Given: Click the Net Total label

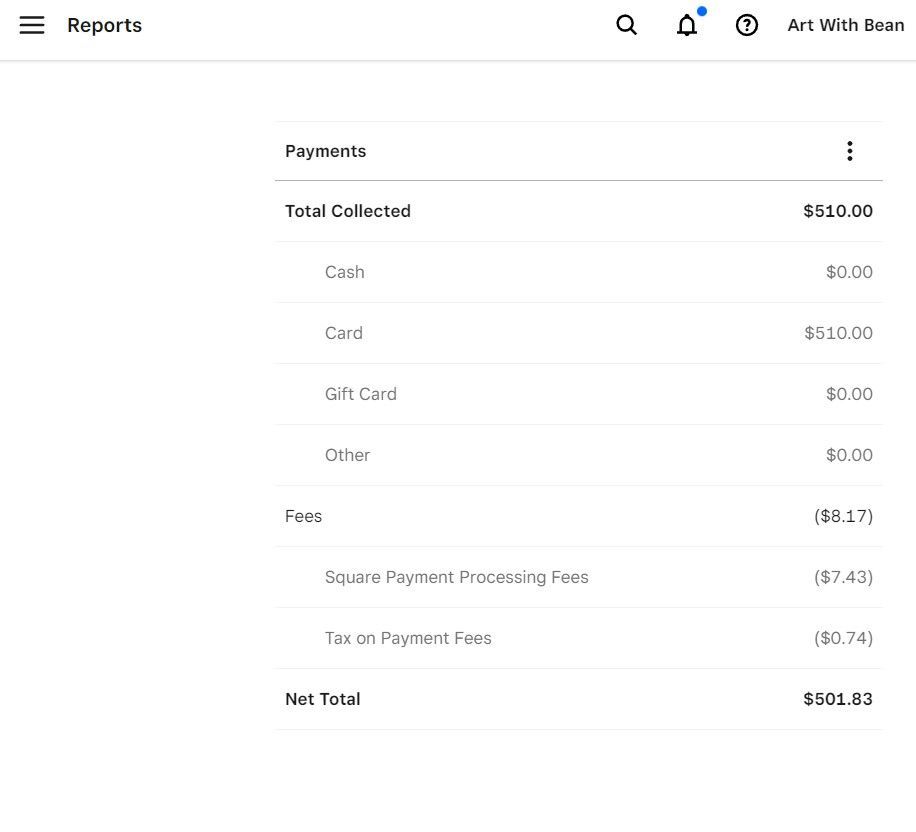Looking at the screenshot, I should click(x=323, y=699).
